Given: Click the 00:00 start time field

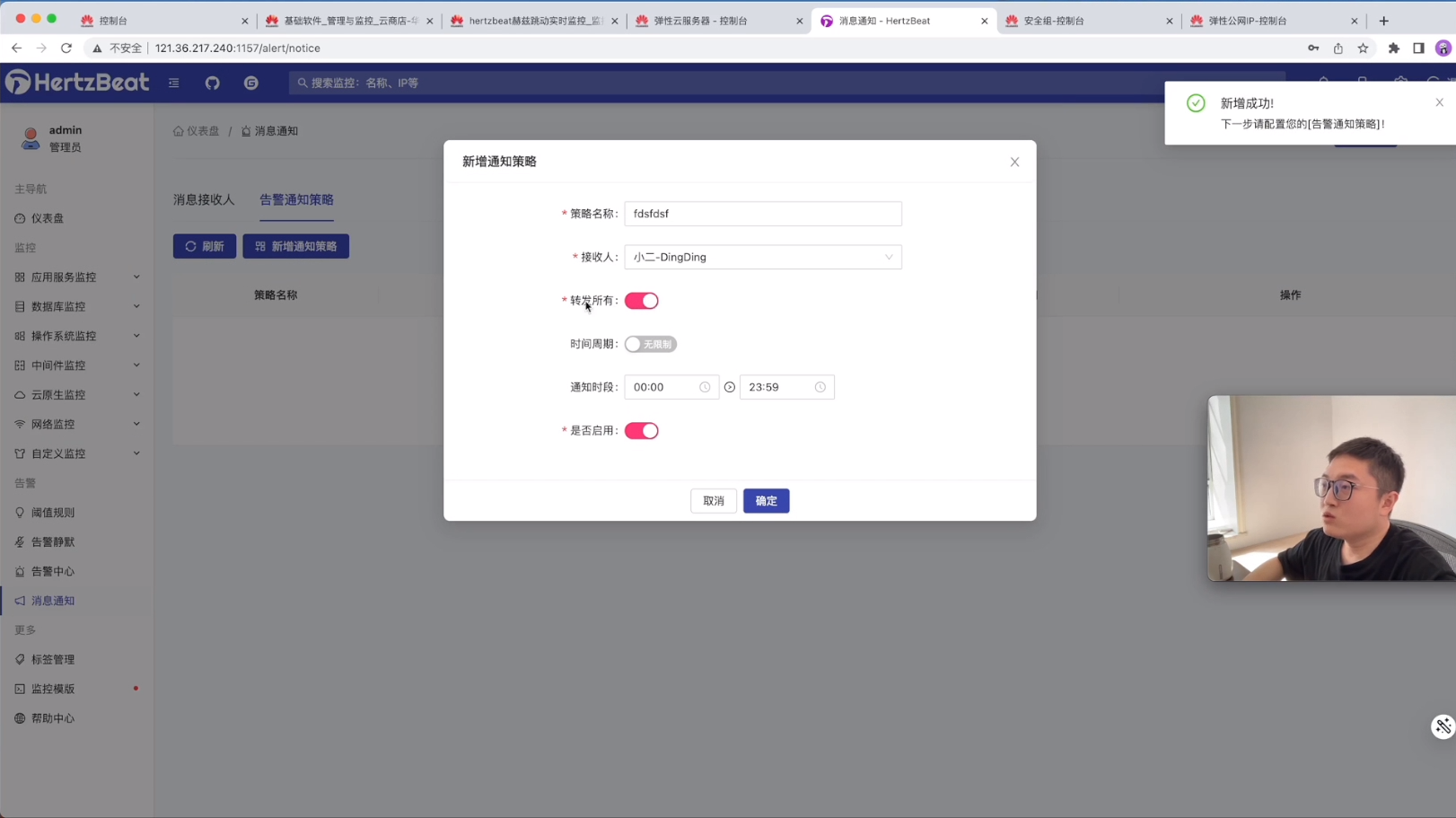Looking at the screenshot, I should tap(671, 387).
